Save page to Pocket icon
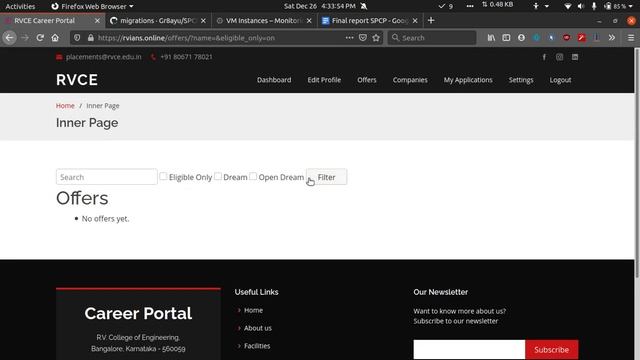 (363, 38)
